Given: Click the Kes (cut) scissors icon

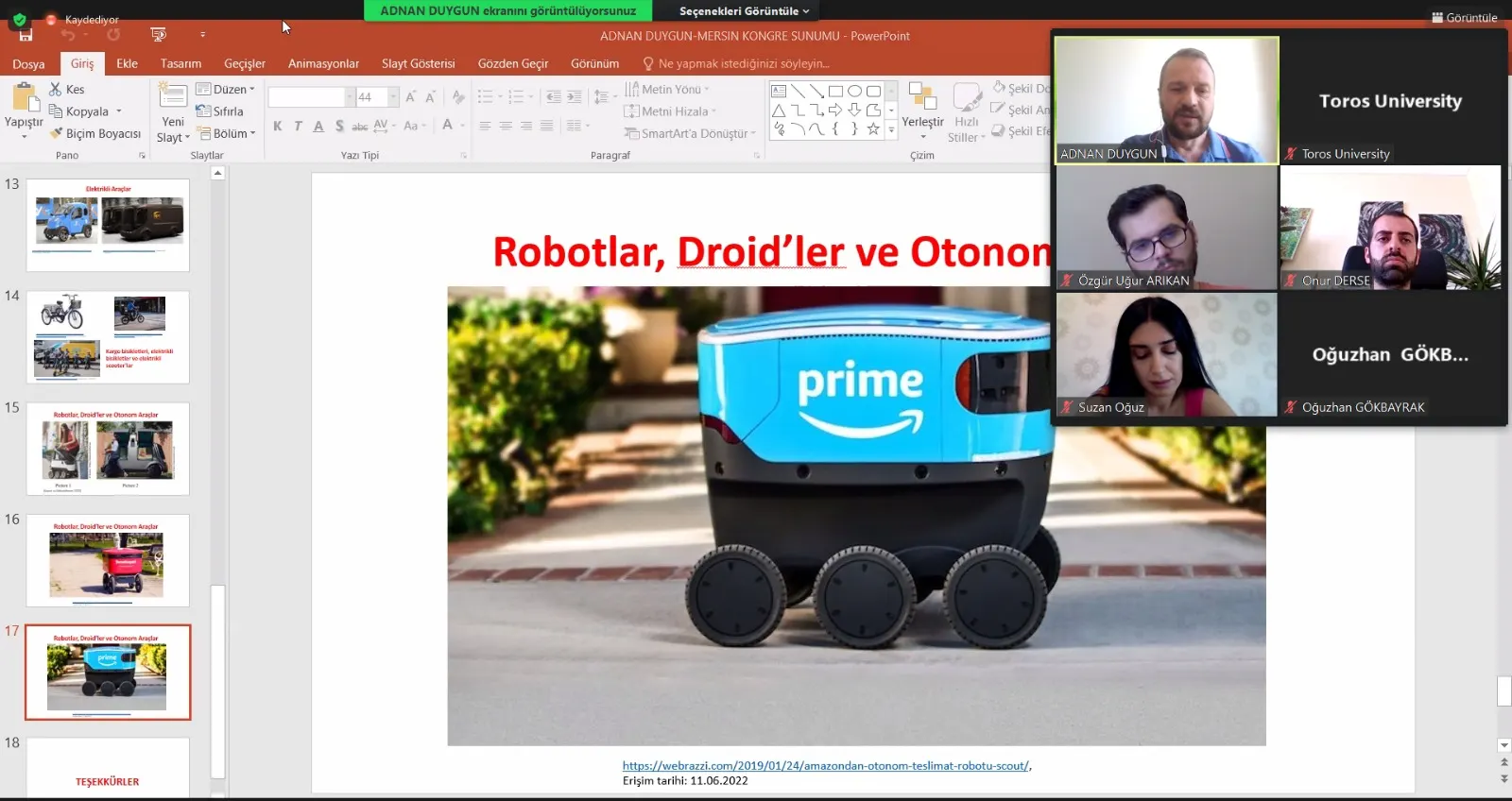Looking at the screenshot, I should [x=56, y=89].
